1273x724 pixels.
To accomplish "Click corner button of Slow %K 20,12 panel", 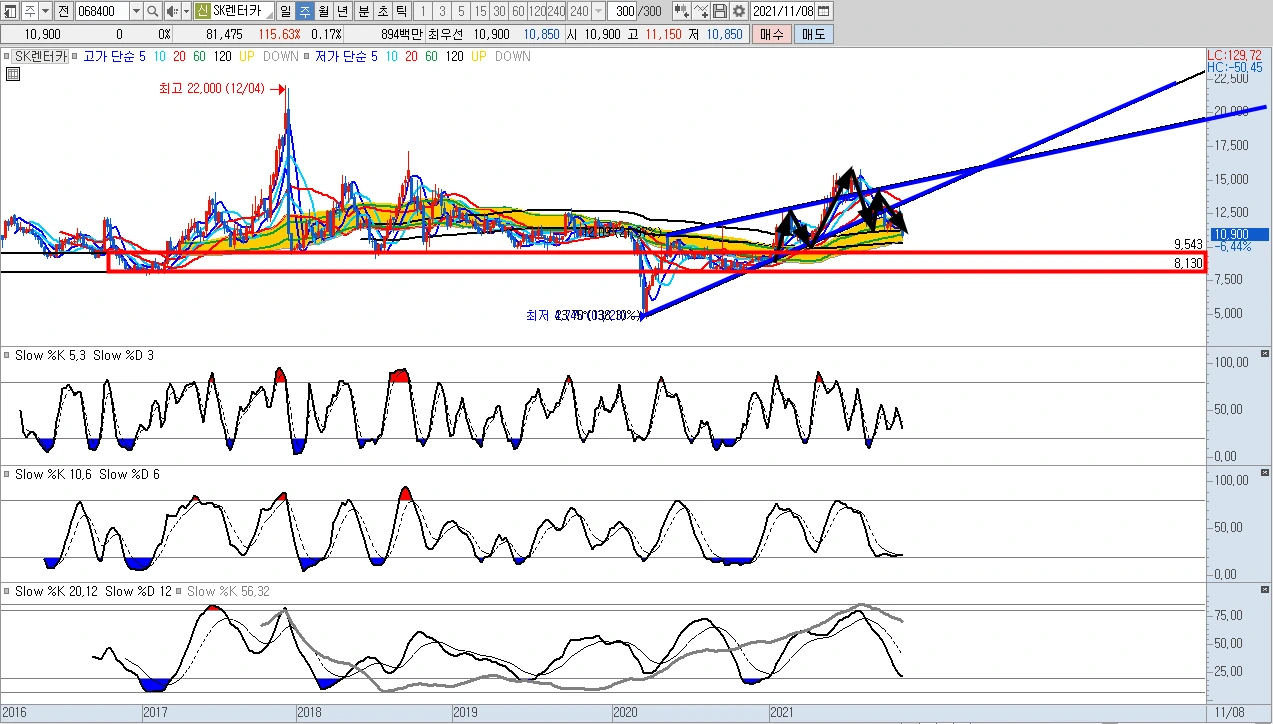I will pyautogui.click(x=1264, y=592).
